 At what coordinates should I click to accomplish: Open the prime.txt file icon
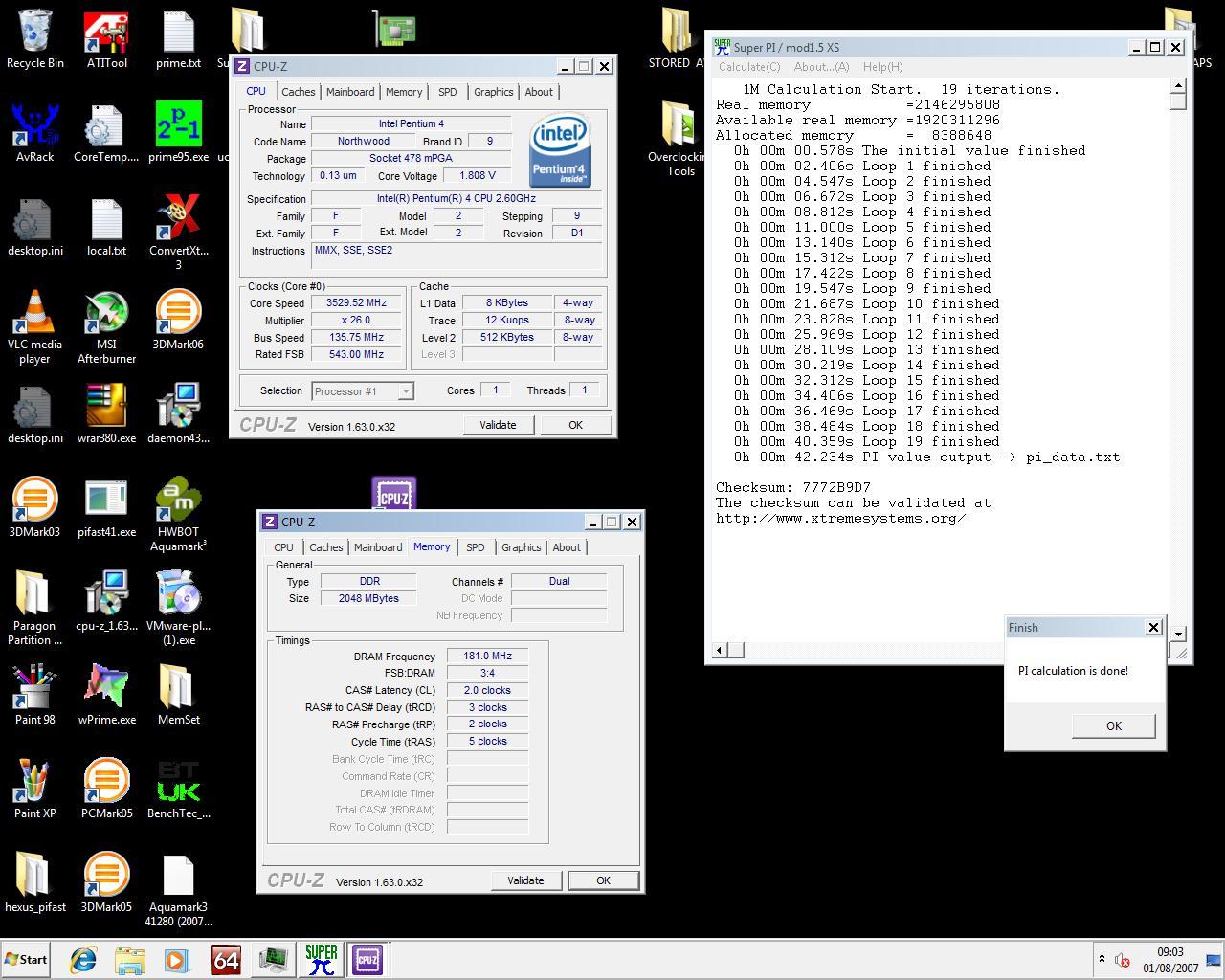coord(178,39)
